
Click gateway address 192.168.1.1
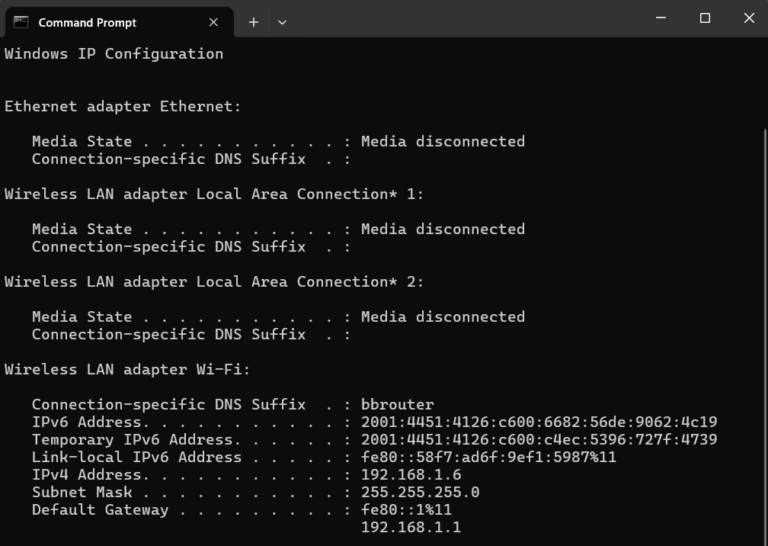[x=411, y=527]
